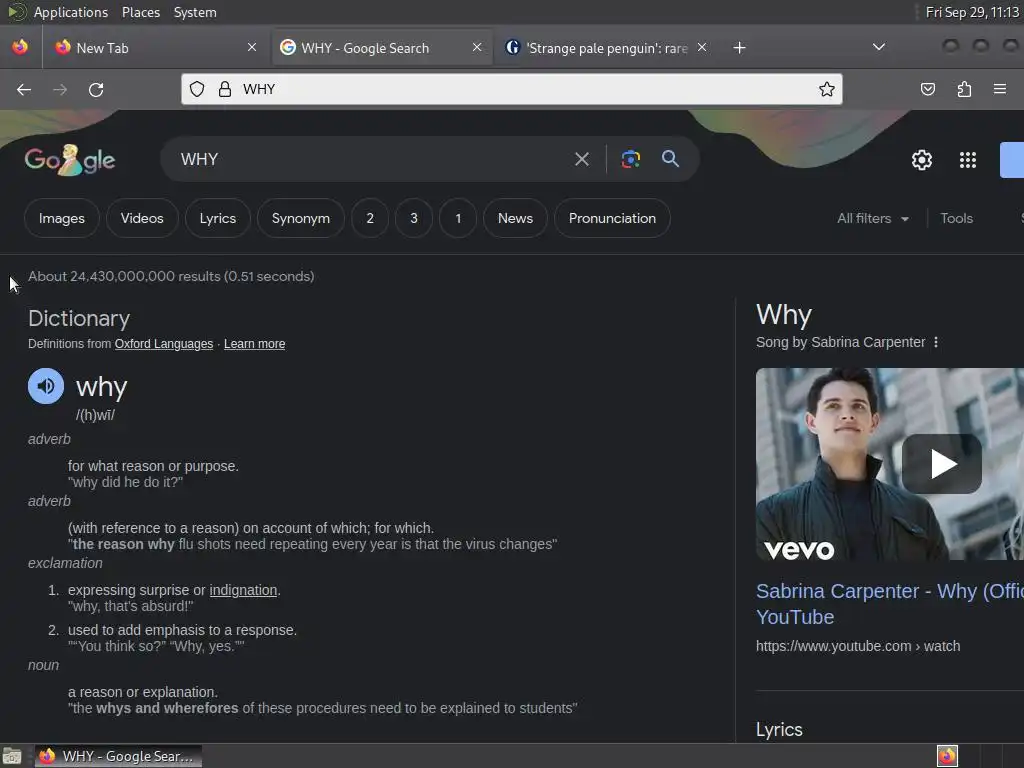This screenshot has width=1024, height=768.
Task: Click the Google doodle logo
Action: point(70,160)
